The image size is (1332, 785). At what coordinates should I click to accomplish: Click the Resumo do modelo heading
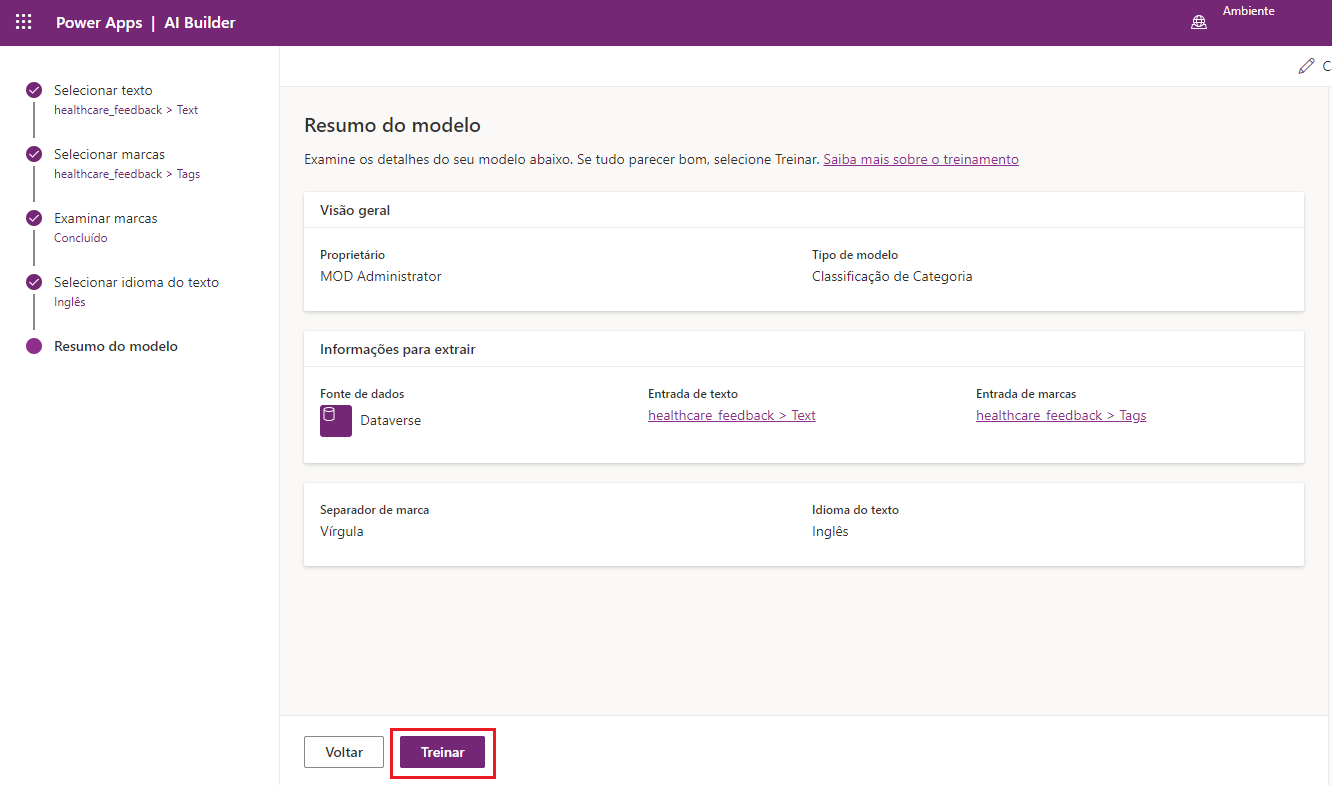pyautogui.click(x=392, y=126)
